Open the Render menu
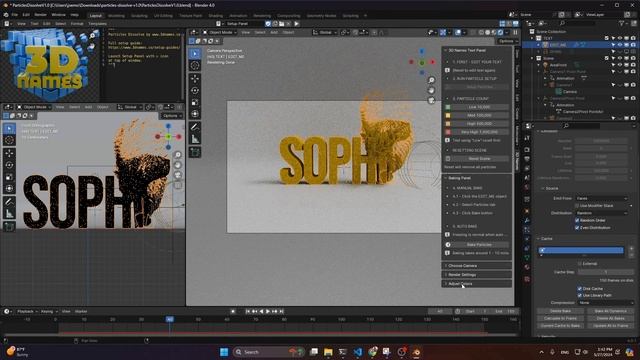The width and height of the screenshot is (640, 360). 40,15
